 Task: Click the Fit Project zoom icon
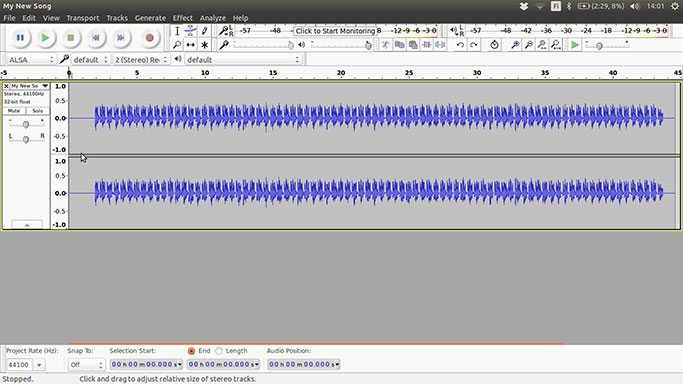556,45
